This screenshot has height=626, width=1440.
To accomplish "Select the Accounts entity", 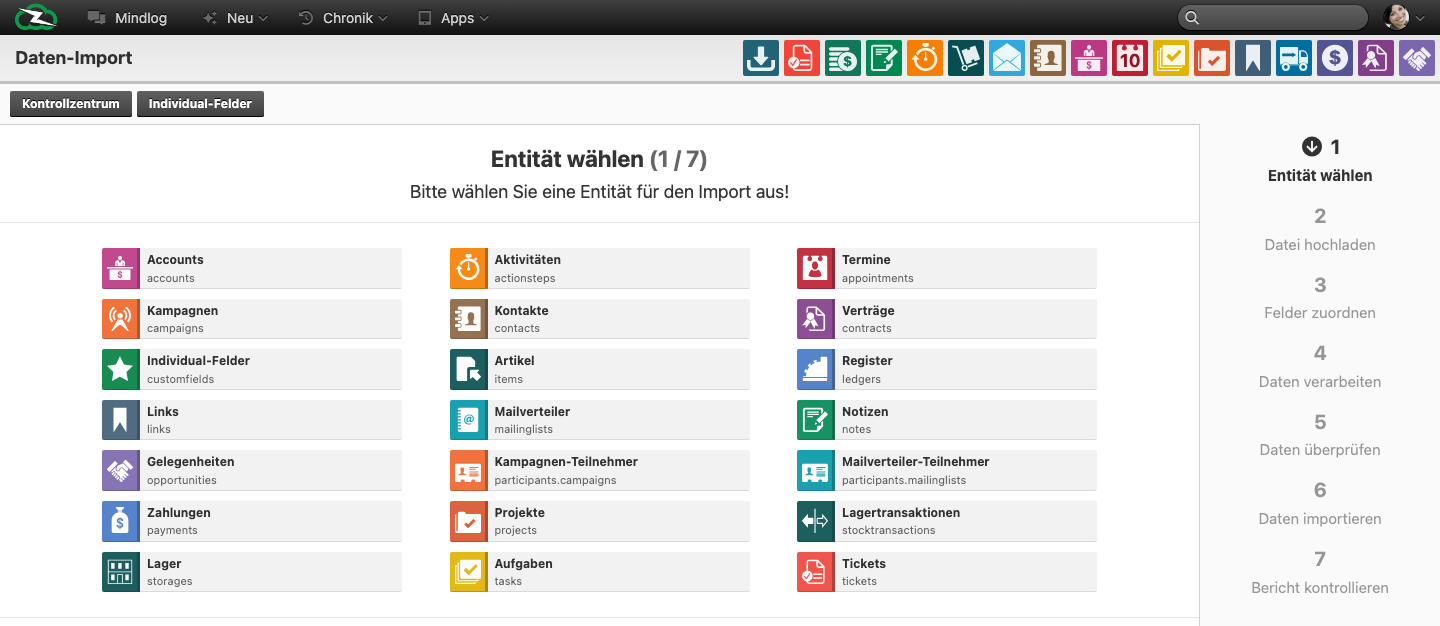I will (x=252, y=268).
